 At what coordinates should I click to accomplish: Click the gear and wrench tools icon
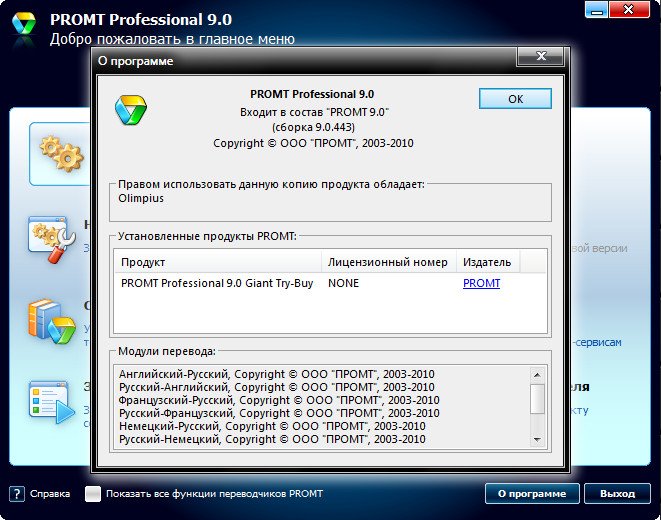[50, 237]
